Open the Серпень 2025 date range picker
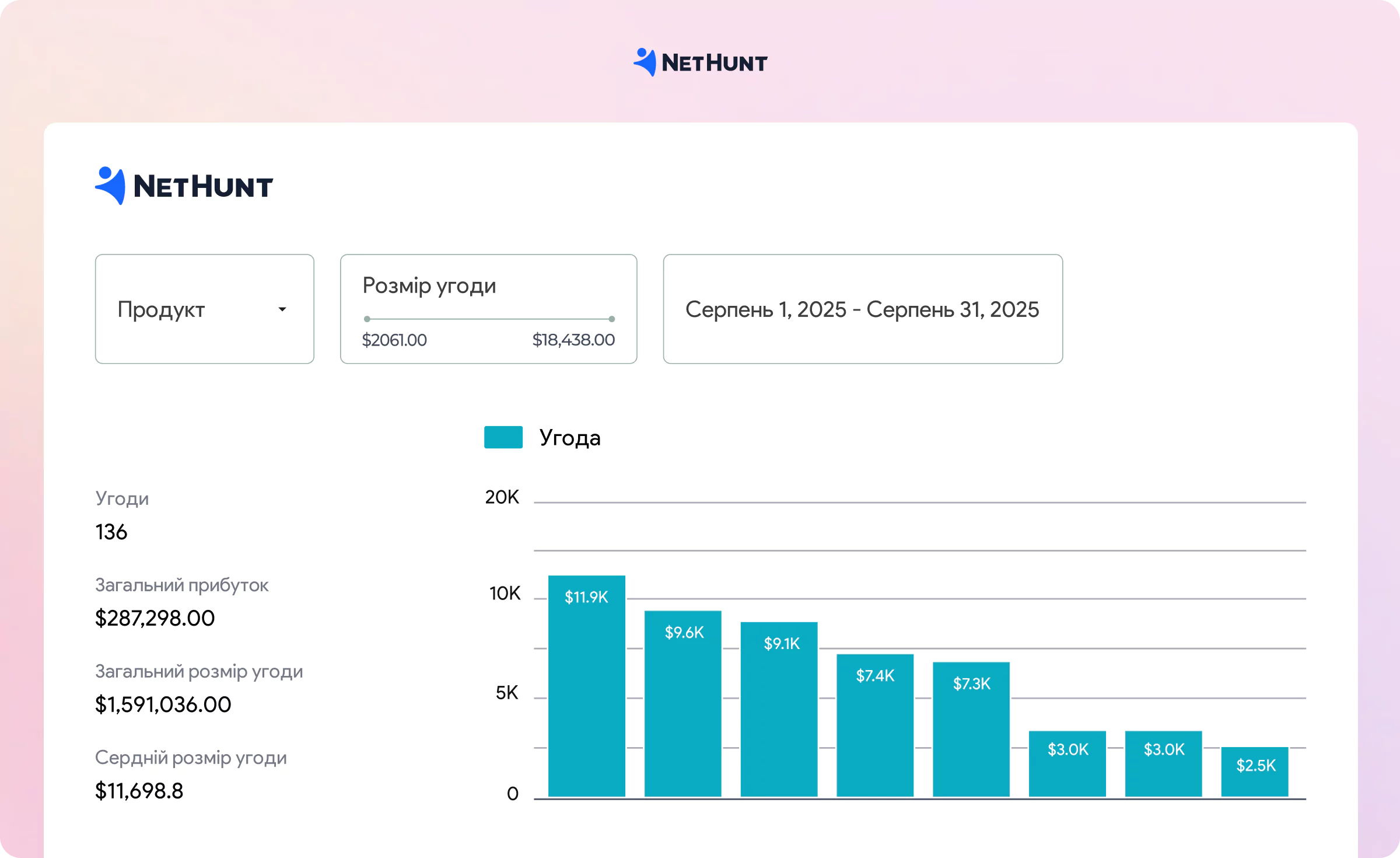Screen dimensions: 1400x858 [x=862, y=309]
